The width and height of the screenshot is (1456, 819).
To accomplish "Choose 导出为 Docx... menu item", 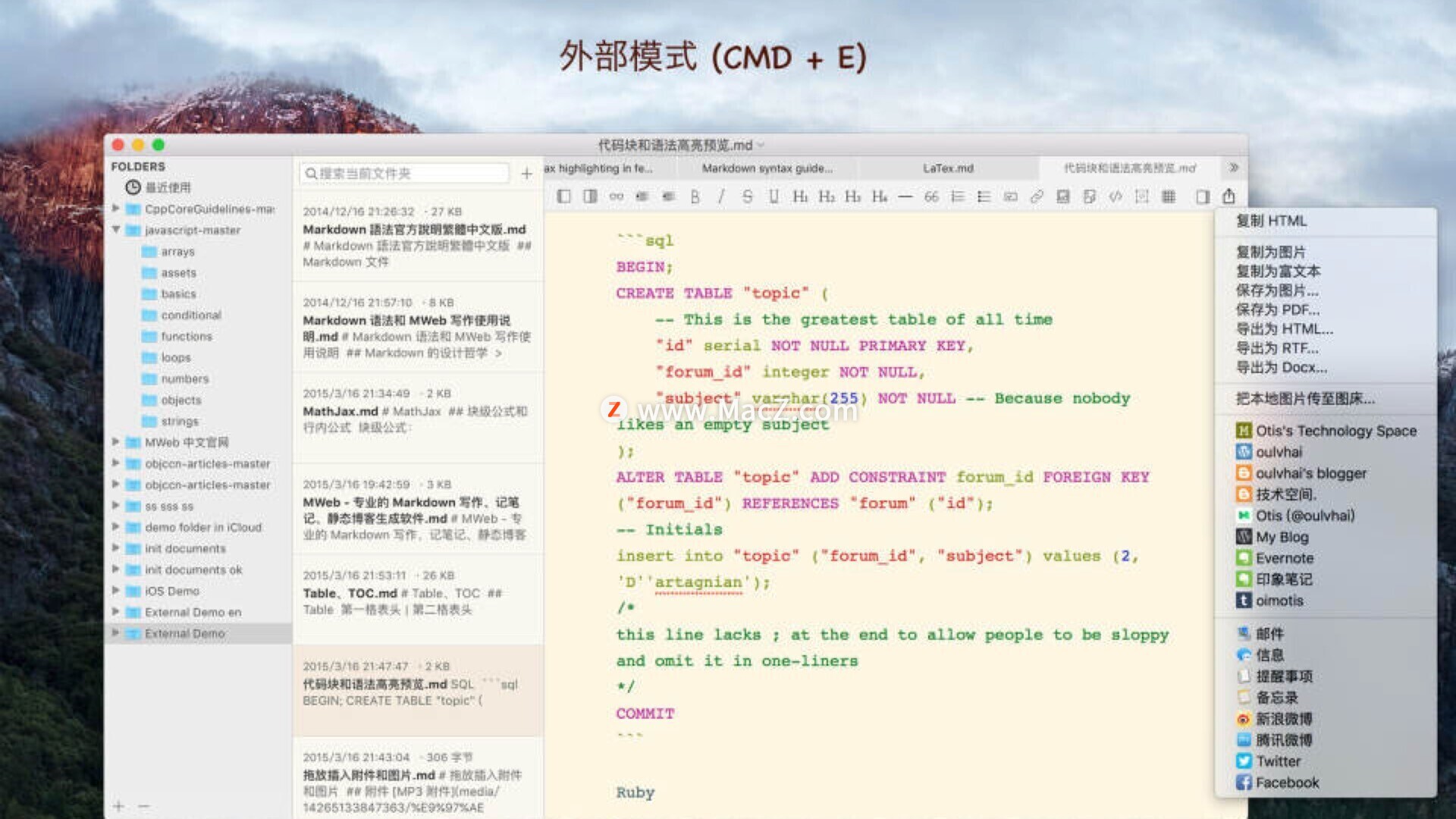I will [1282, 367].
